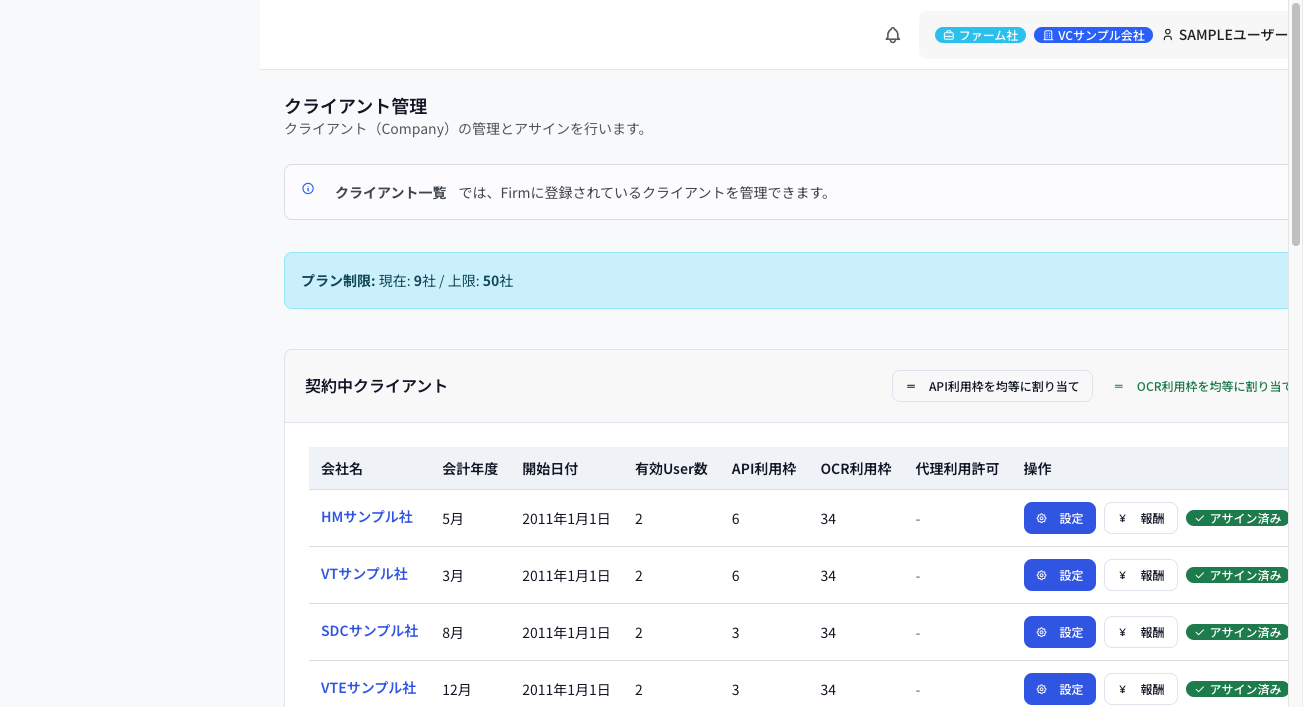Image resolution: width=1303 pixels, height=707 pixels.
Task: Switch workspace using the ファーム社 badge
Action: tap(980, 34)
